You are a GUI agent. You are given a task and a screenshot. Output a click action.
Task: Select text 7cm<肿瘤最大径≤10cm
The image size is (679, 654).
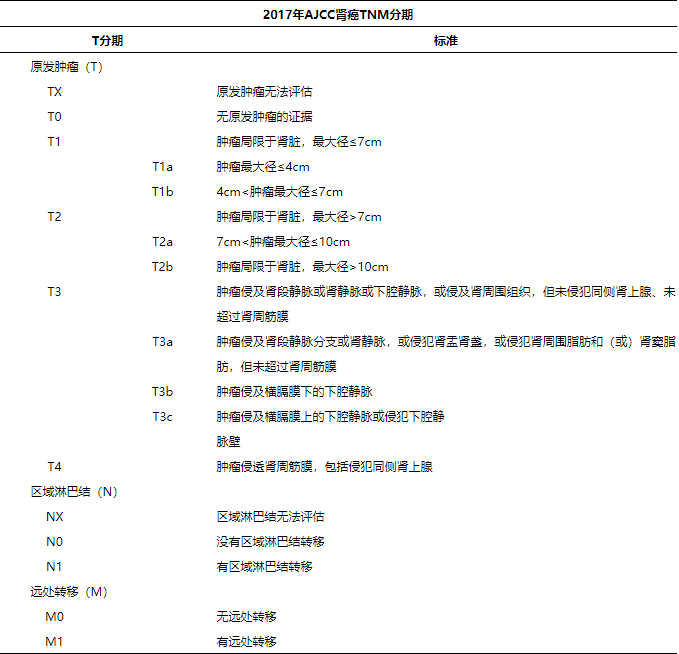pos(283,242)
